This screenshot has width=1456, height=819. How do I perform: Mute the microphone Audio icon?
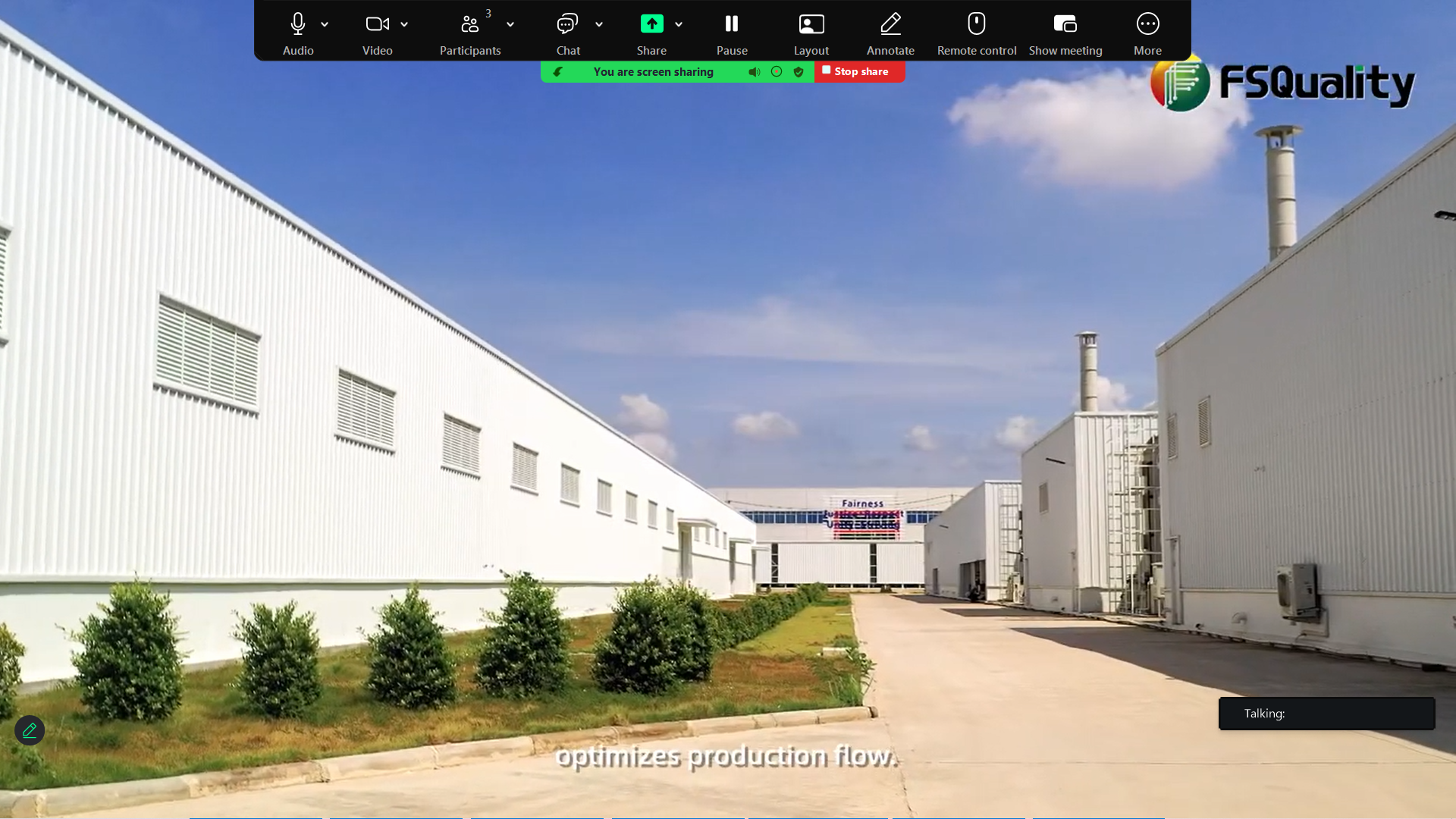[x=298, y=25]
